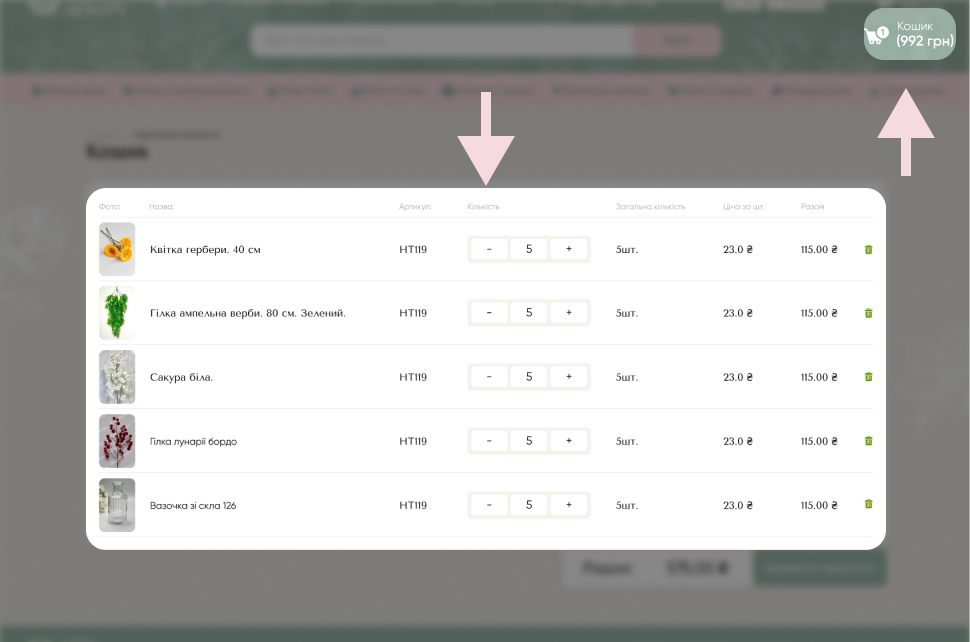
Task: Open Гілка лунарії бордо product link
Action: [193, 441]
